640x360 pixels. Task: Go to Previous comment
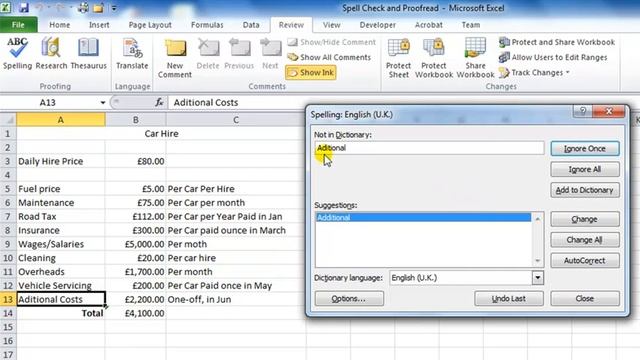[239, 53]
